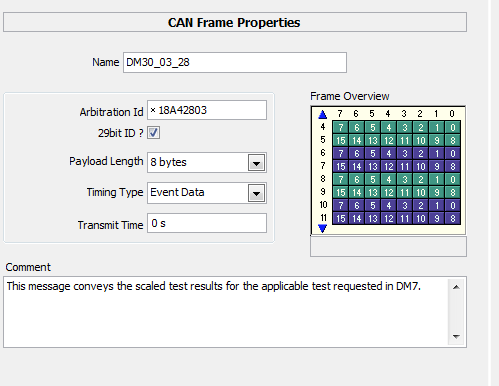Select green bit 4 cell in row 8
499x386 pixels.
coord(389,179)
